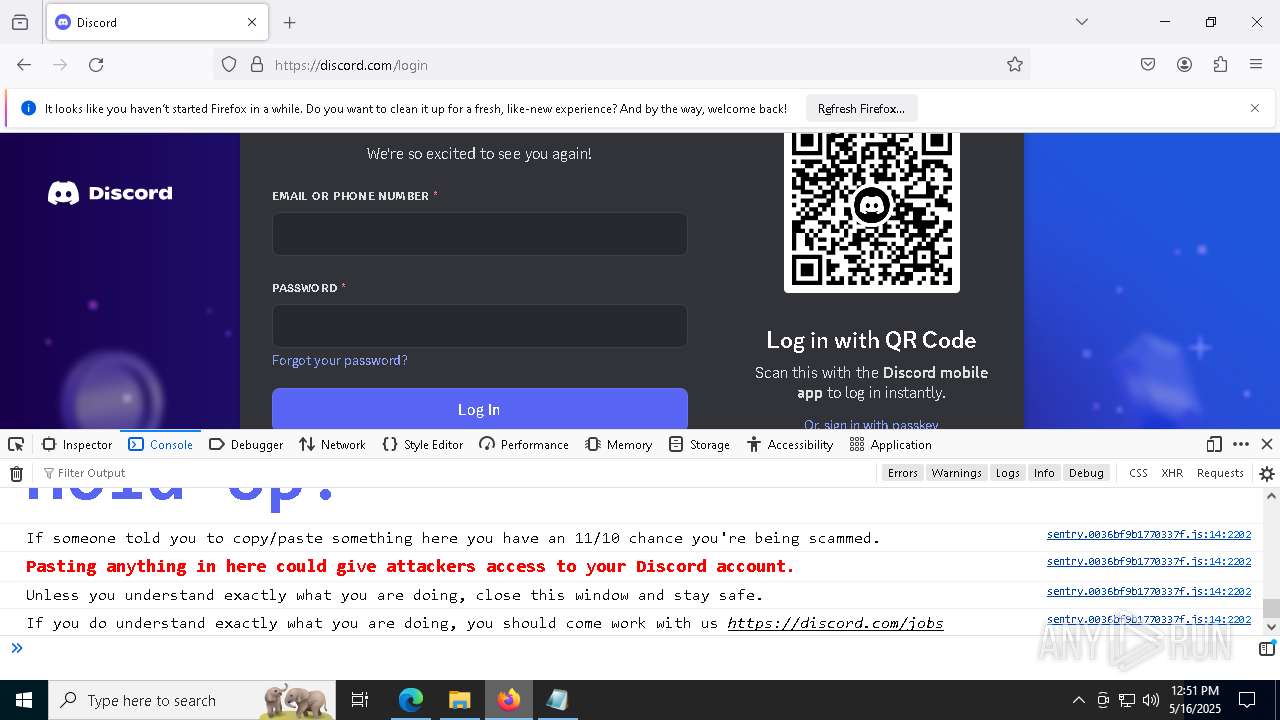Click the address bar URL
Image resolution: width=1280 pixels, height=720 pixels.
click(351, 65)
